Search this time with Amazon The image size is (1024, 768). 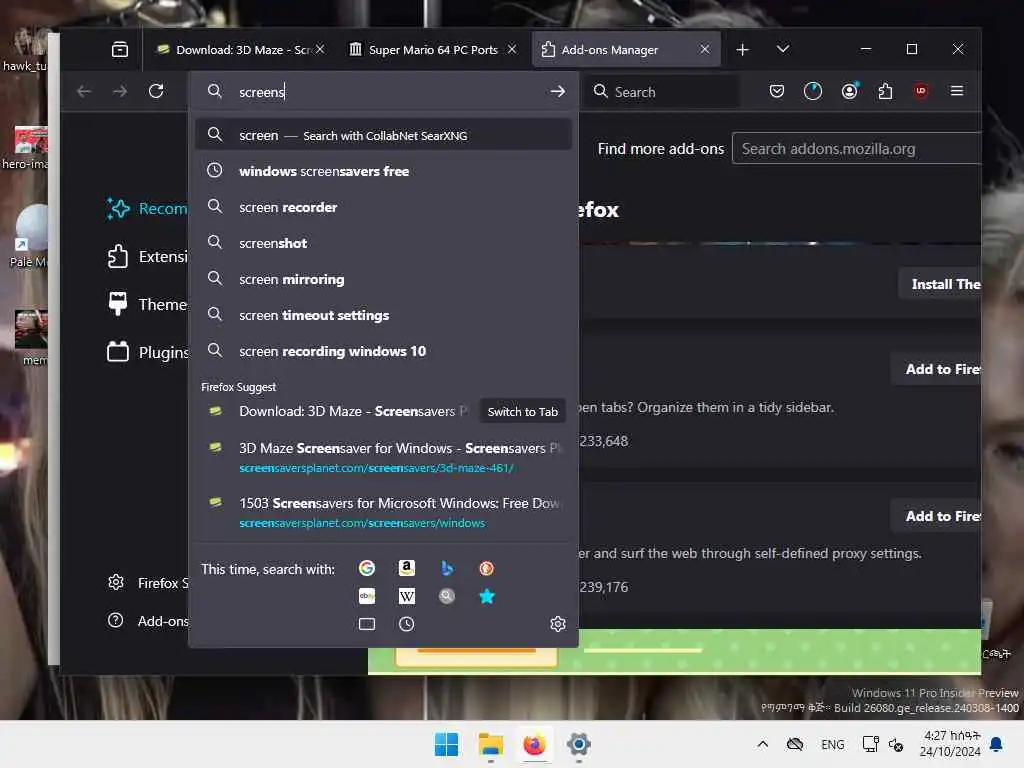pos(407,568)
